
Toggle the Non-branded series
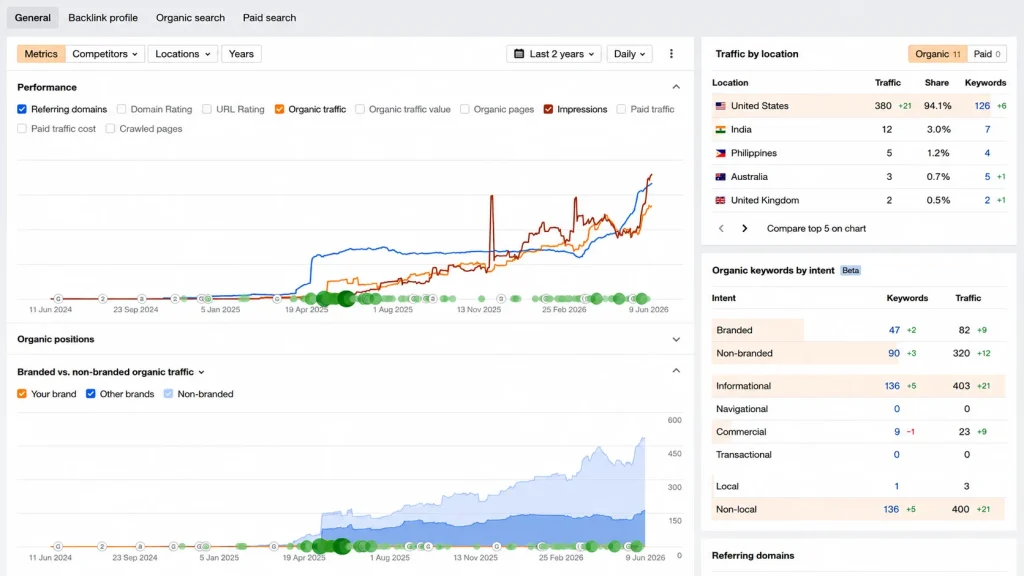[168, 394]
